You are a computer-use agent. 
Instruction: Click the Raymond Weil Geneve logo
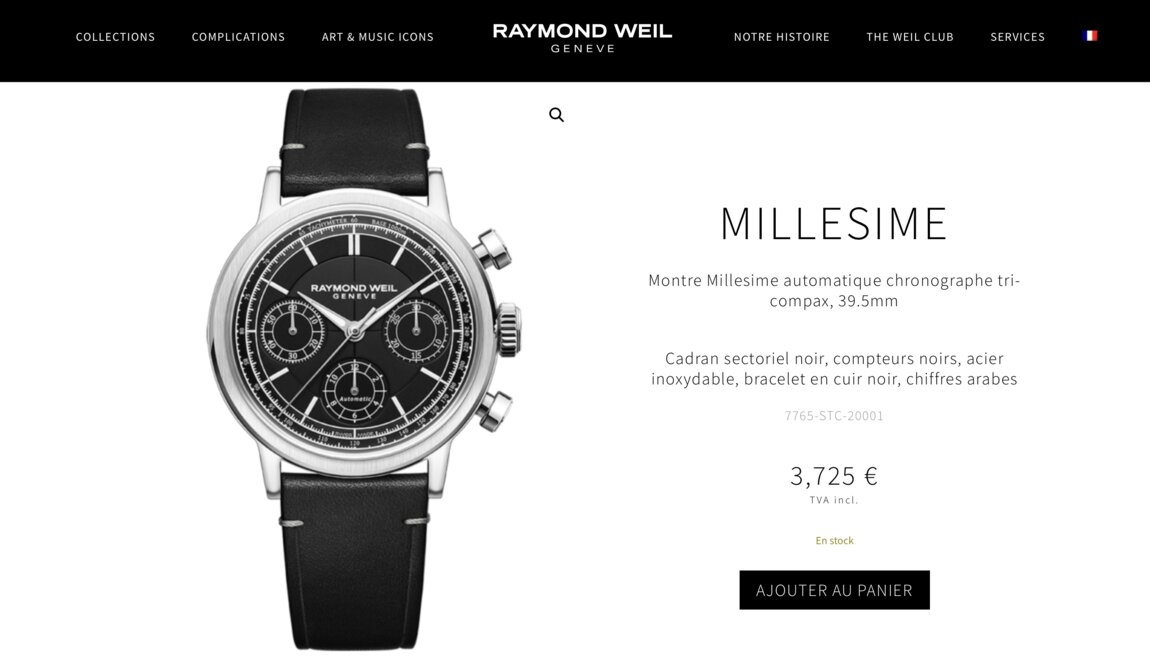[x=582, y=37]
